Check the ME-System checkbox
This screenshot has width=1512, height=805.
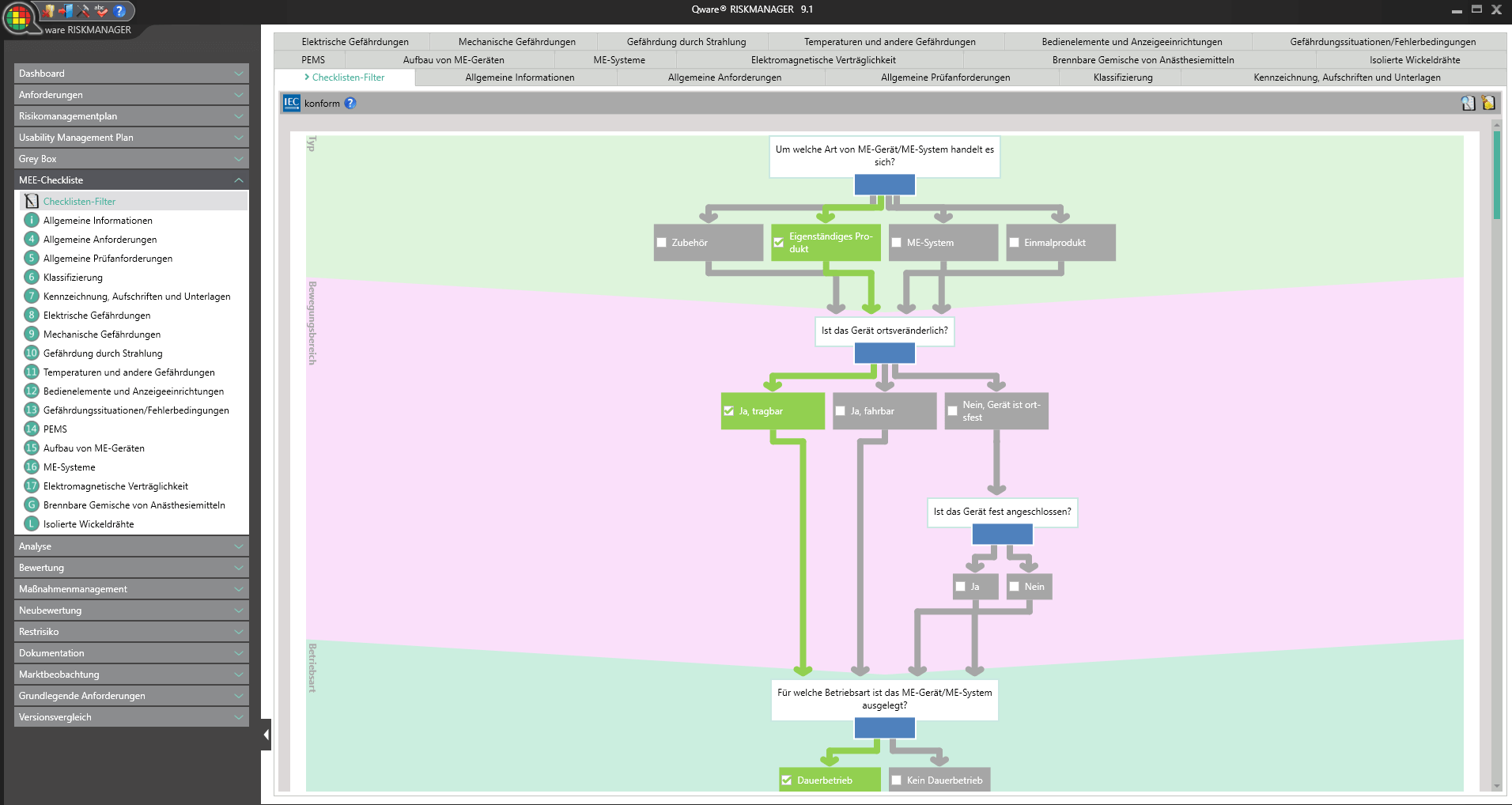tap(897, 243)
